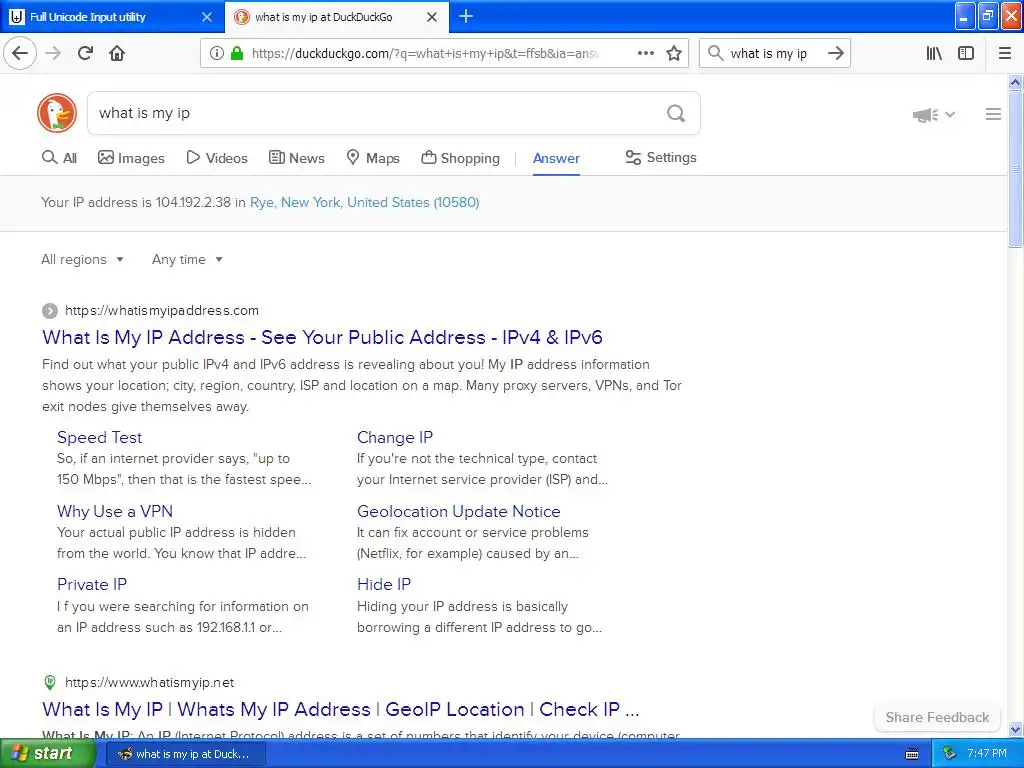Switch to Maps results
Screen dimensions: 1024x768
click(x=373, y=158)
